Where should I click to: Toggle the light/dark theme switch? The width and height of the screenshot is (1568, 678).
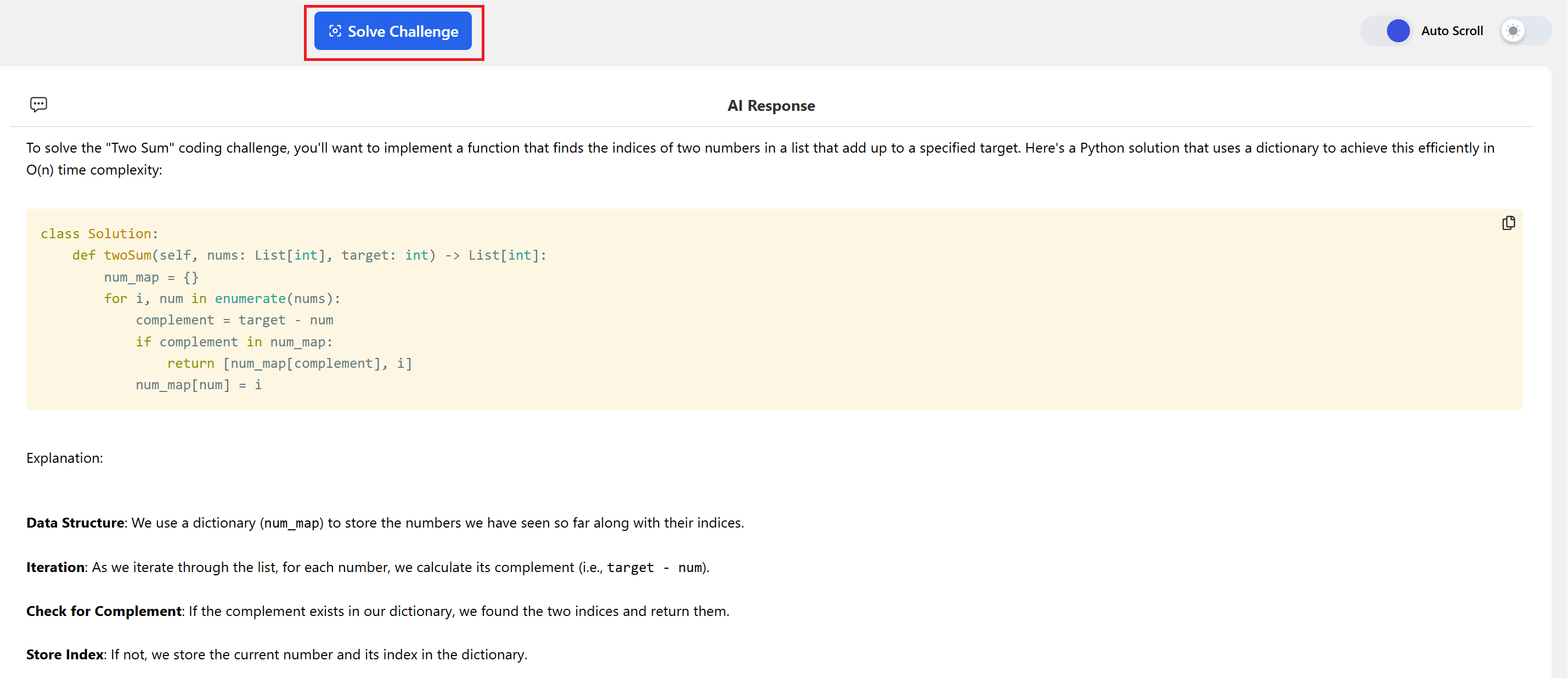[x=1525, y=30]
